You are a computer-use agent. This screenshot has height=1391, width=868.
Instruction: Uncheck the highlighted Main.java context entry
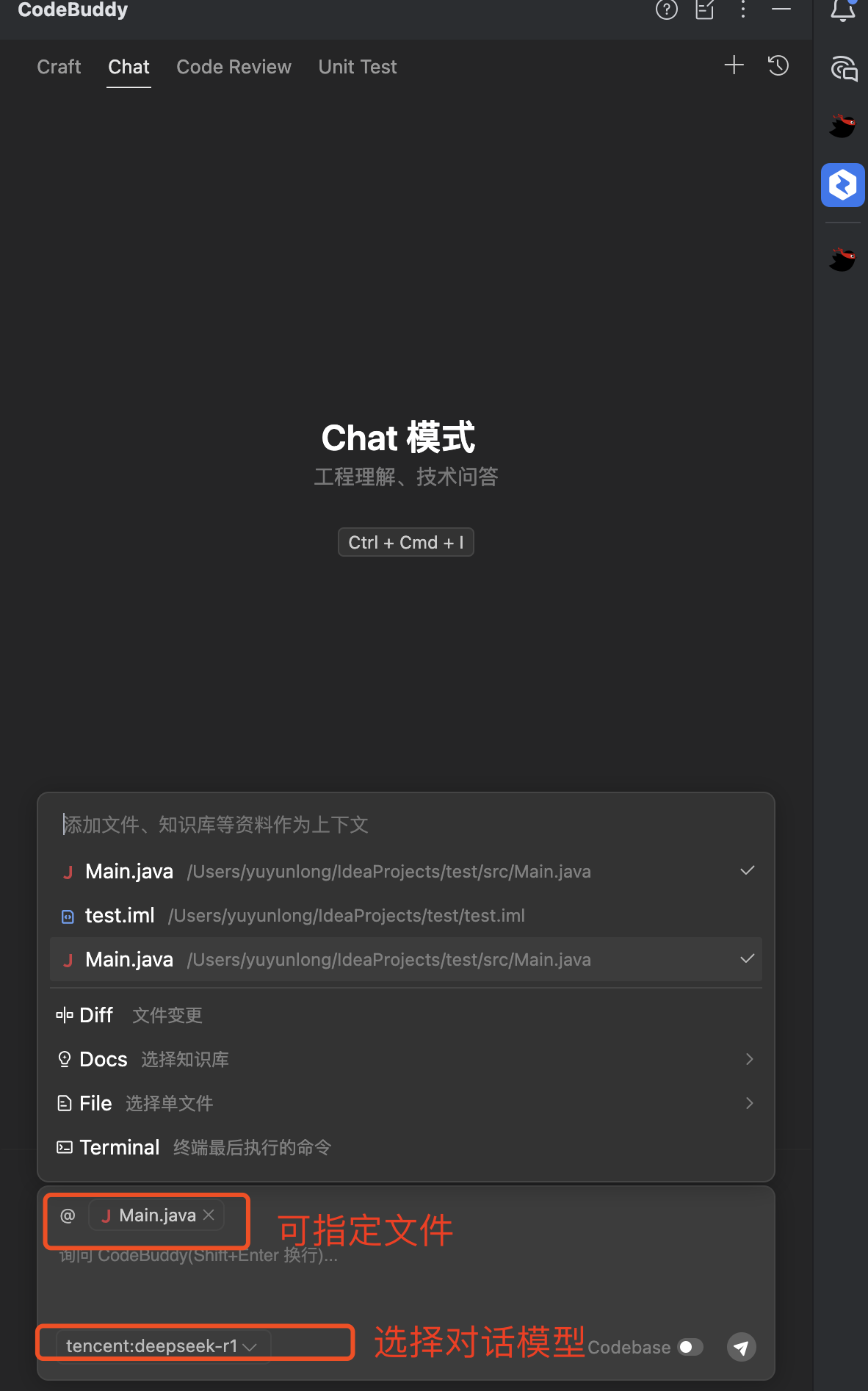coord(406,959)
